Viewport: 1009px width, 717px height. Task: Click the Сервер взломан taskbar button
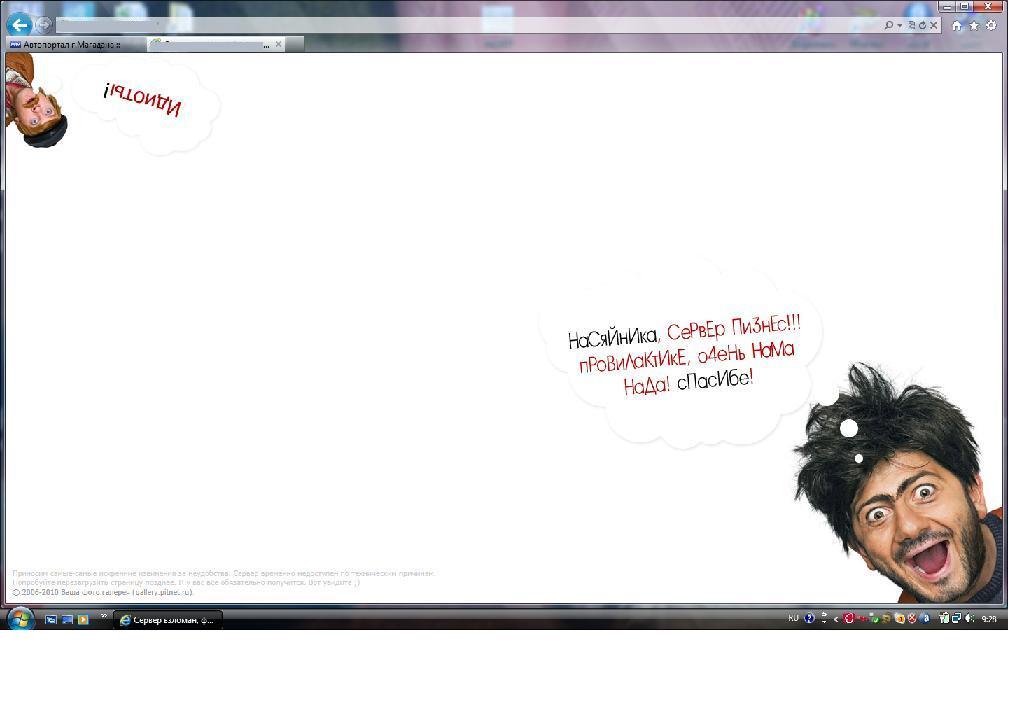tap(167, 620)
